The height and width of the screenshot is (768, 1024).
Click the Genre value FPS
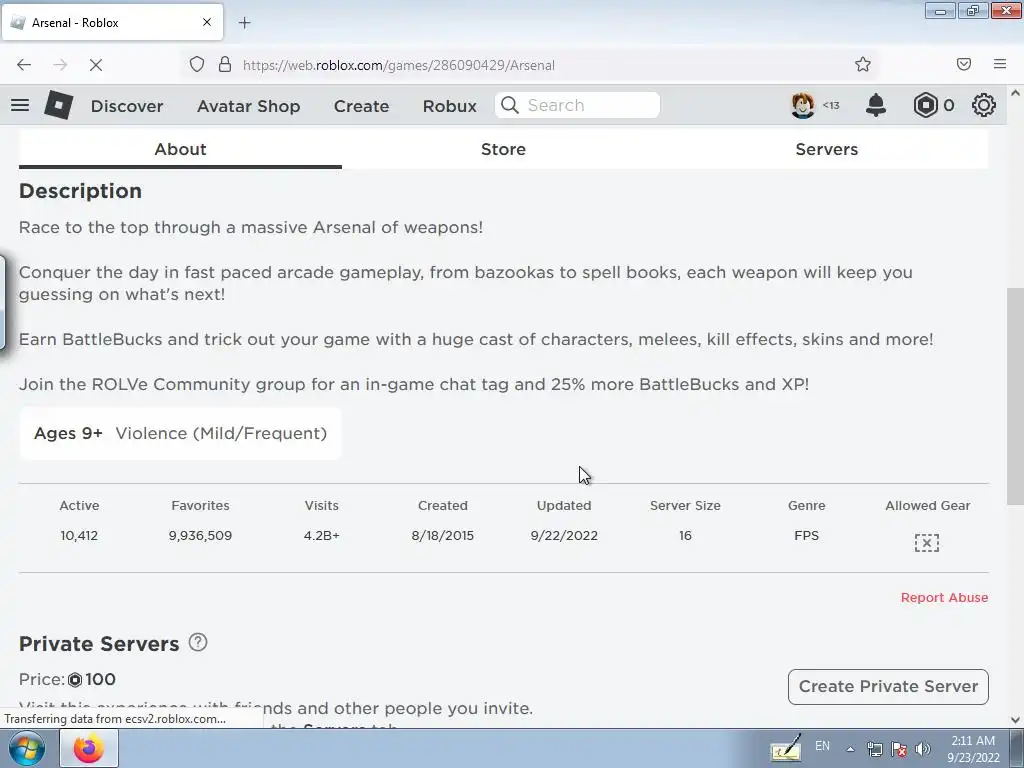807,536
